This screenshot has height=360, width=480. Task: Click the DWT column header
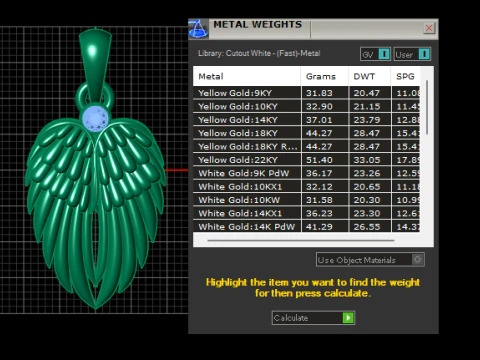coord(370,76)
